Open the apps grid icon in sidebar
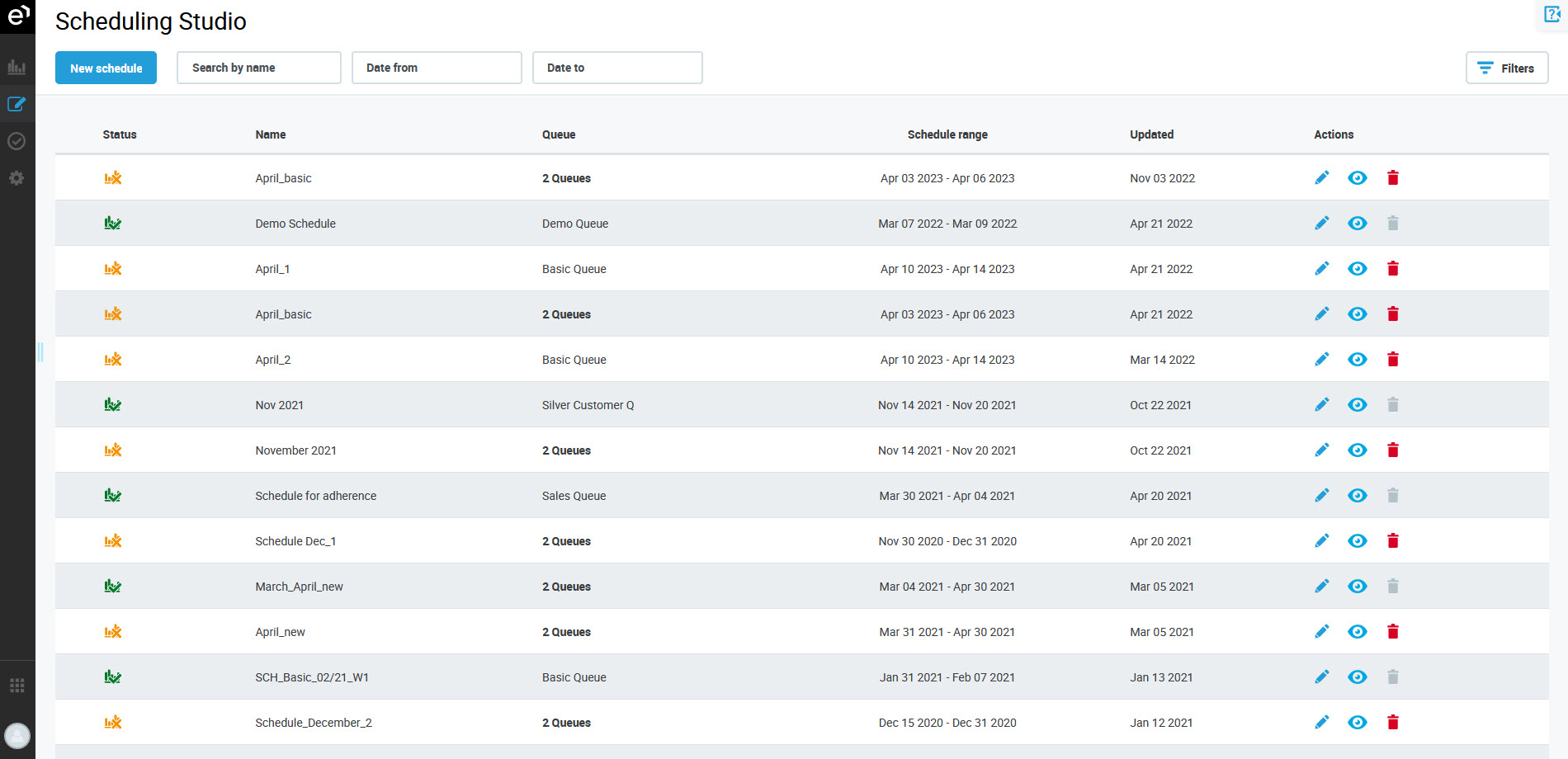 point(17,686)
